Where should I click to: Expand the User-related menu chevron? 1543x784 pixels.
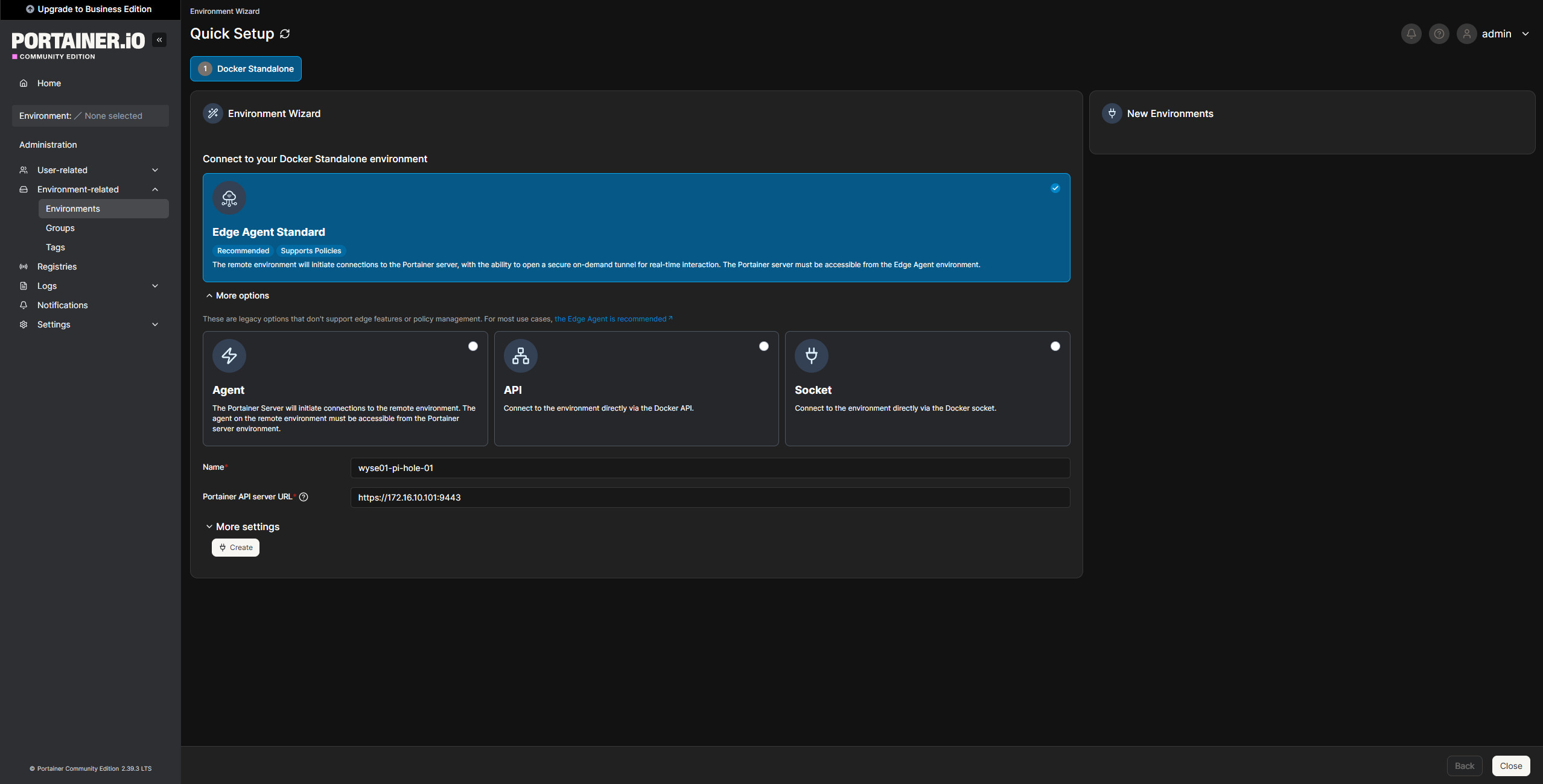pos(155,170)
